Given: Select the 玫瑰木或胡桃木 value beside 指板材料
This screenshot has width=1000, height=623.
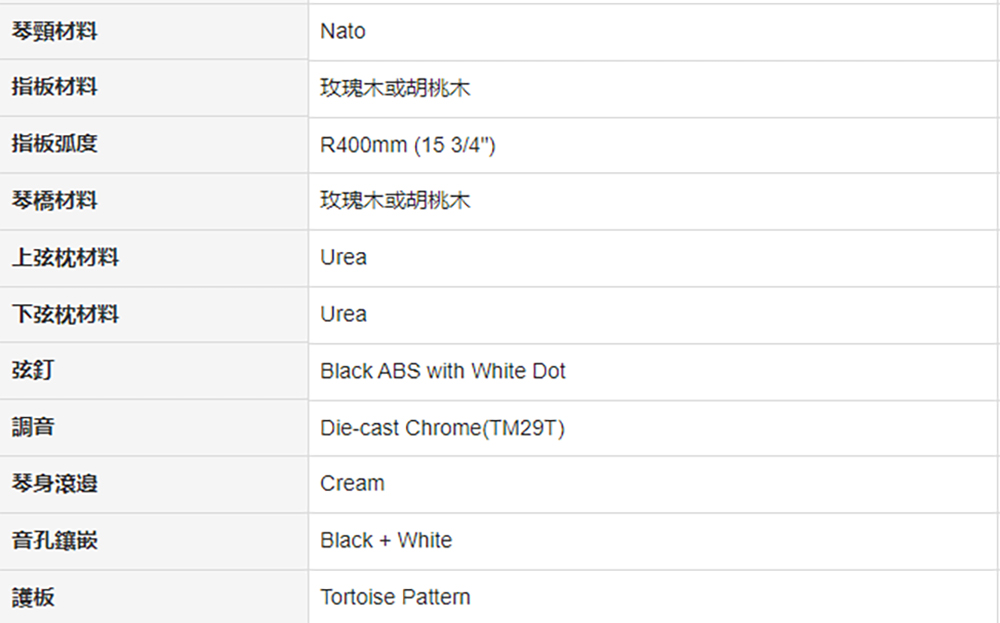Looking at the screenshot, I should point(395,88).
